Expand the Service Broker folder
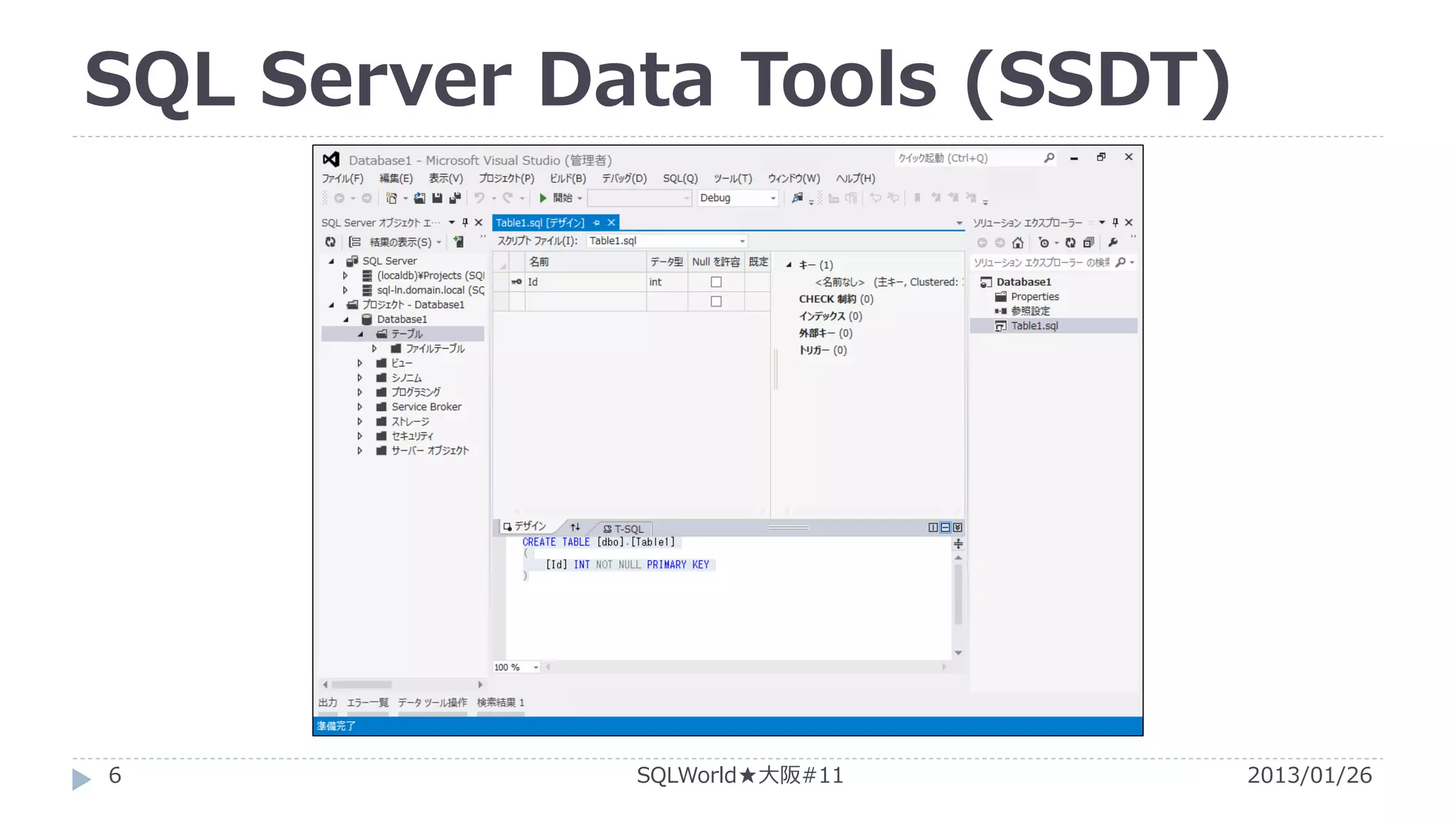The image size is (1456, 819). 360,407
